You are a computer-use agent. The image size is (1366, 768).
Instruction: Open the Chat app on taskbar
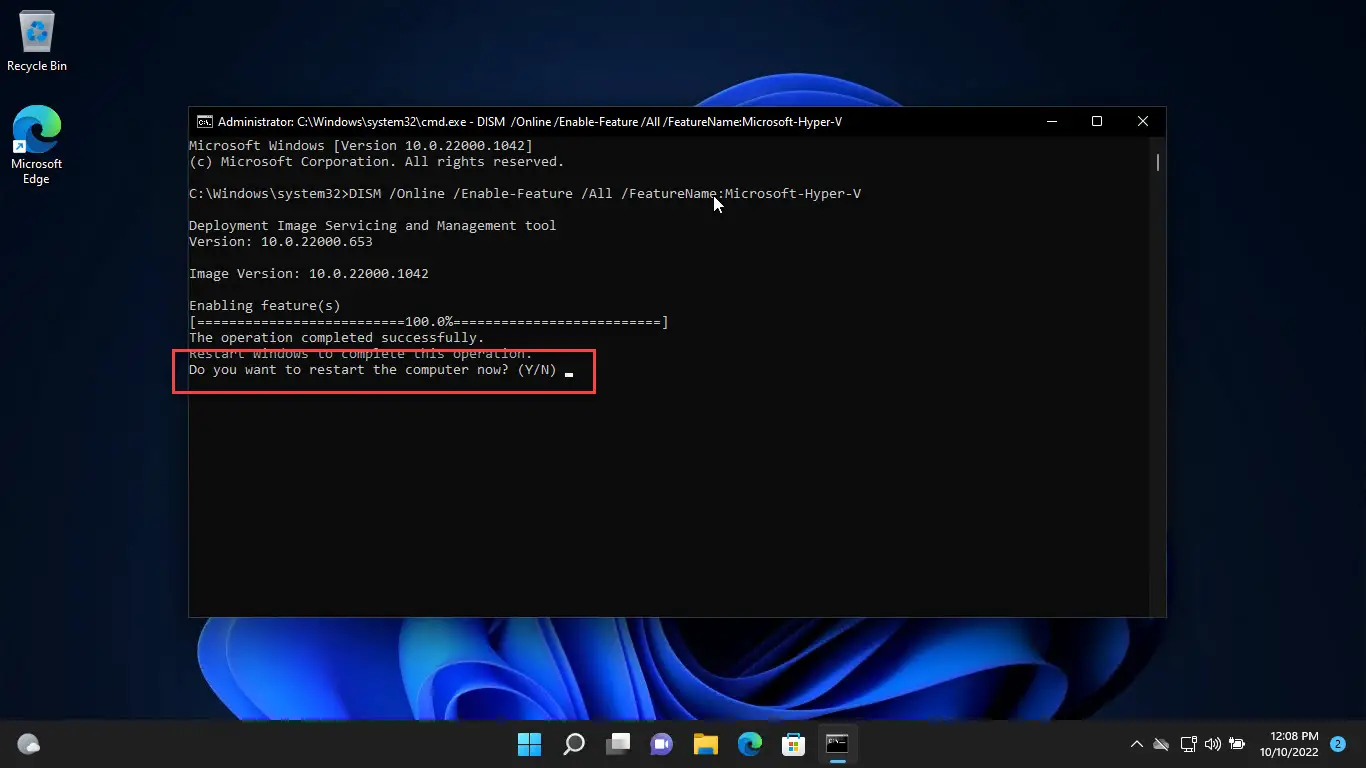click(661, 744)
